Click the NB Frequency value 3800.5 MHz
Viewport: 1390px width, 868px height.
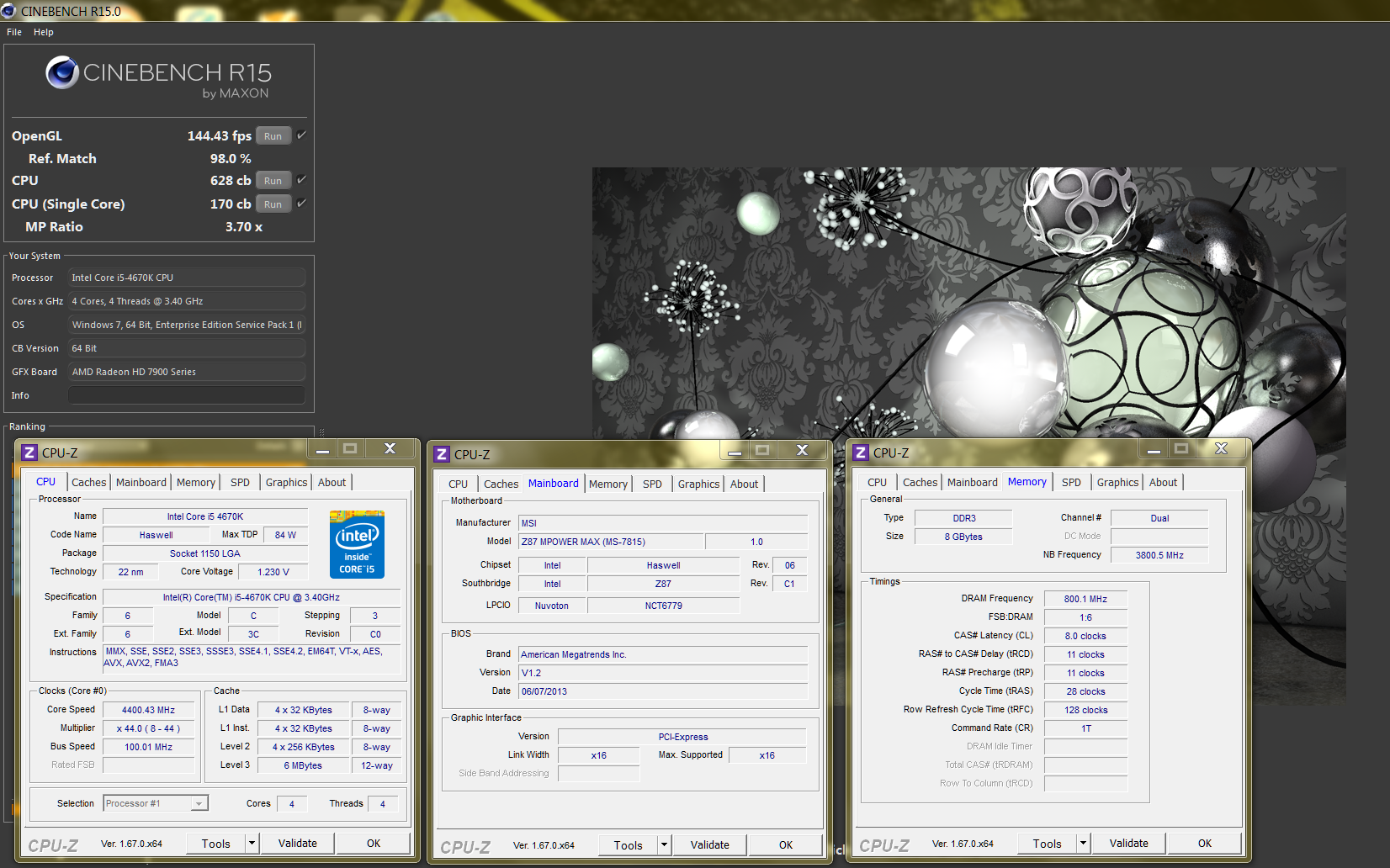point(1159,555)
